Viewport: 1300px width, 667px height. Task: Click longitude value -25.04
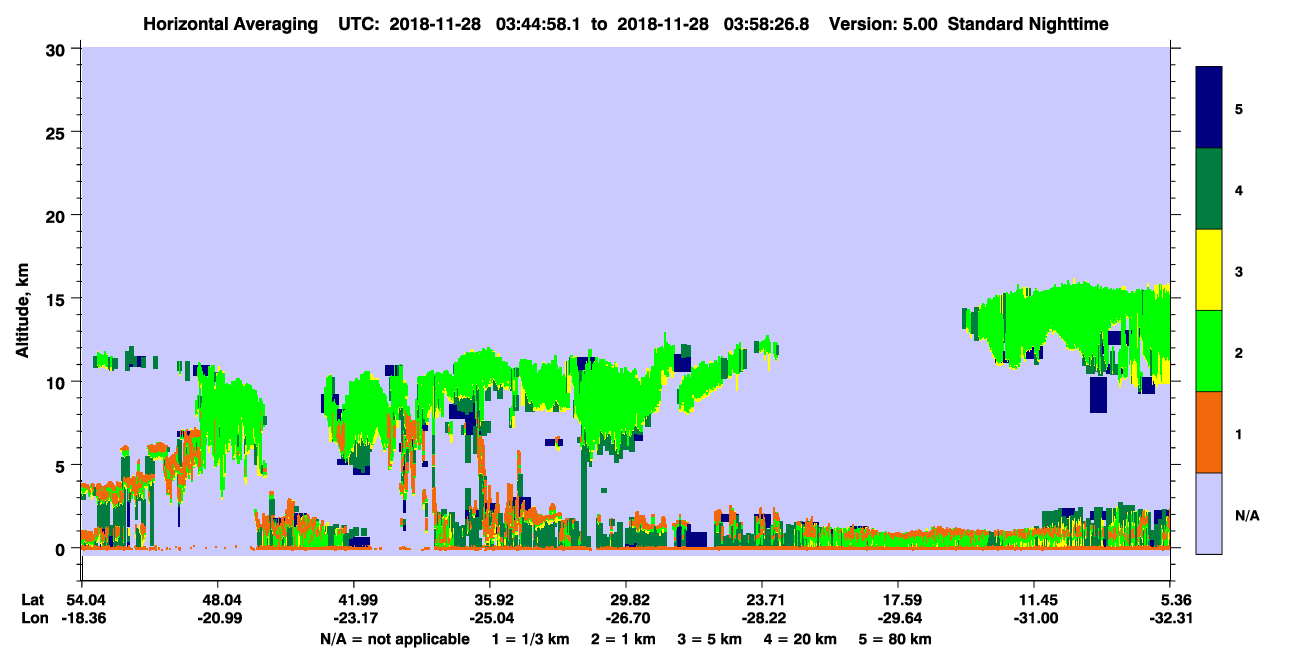click(x=489, y=618)
